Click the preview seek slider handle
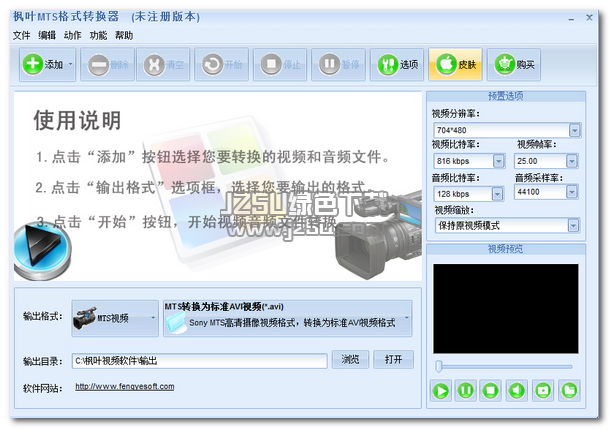The image size is (610, 429). 439,366
